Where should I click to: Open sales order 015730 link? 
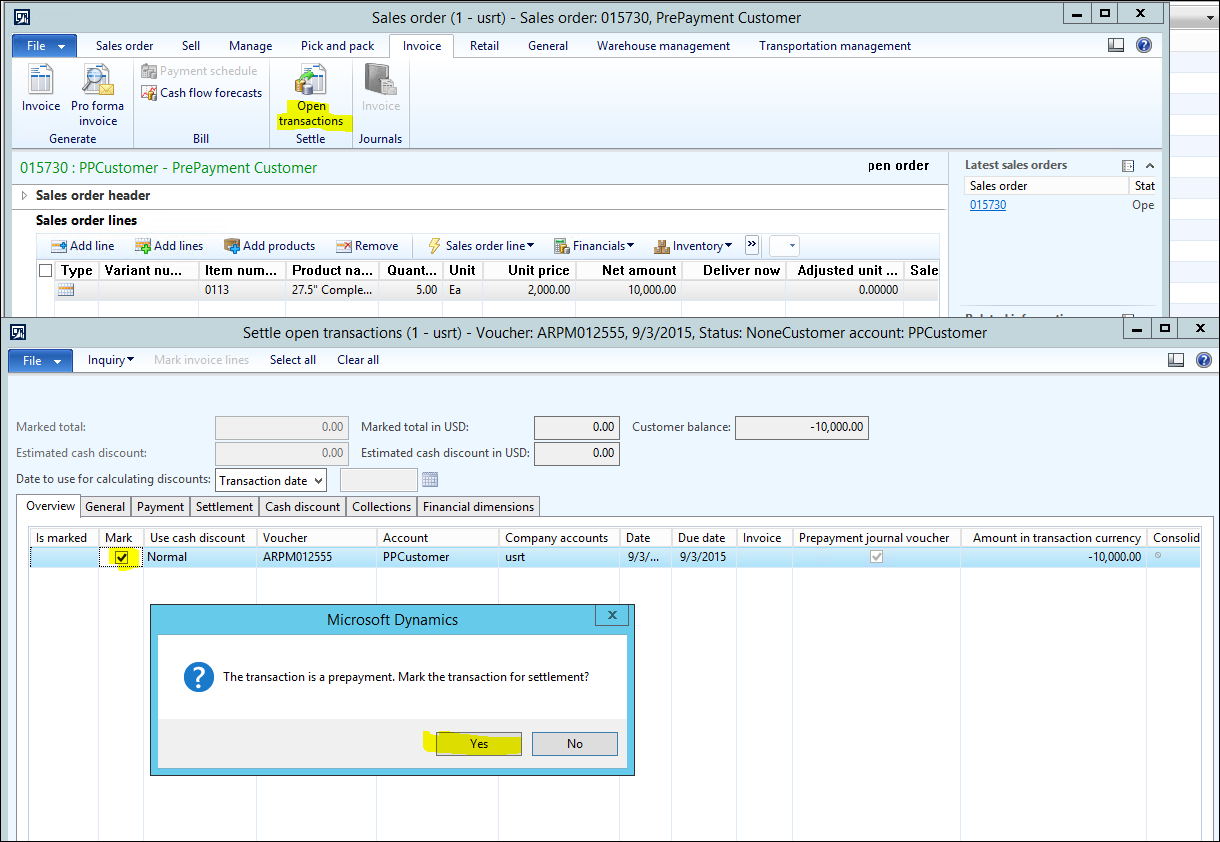click(988, 205)
